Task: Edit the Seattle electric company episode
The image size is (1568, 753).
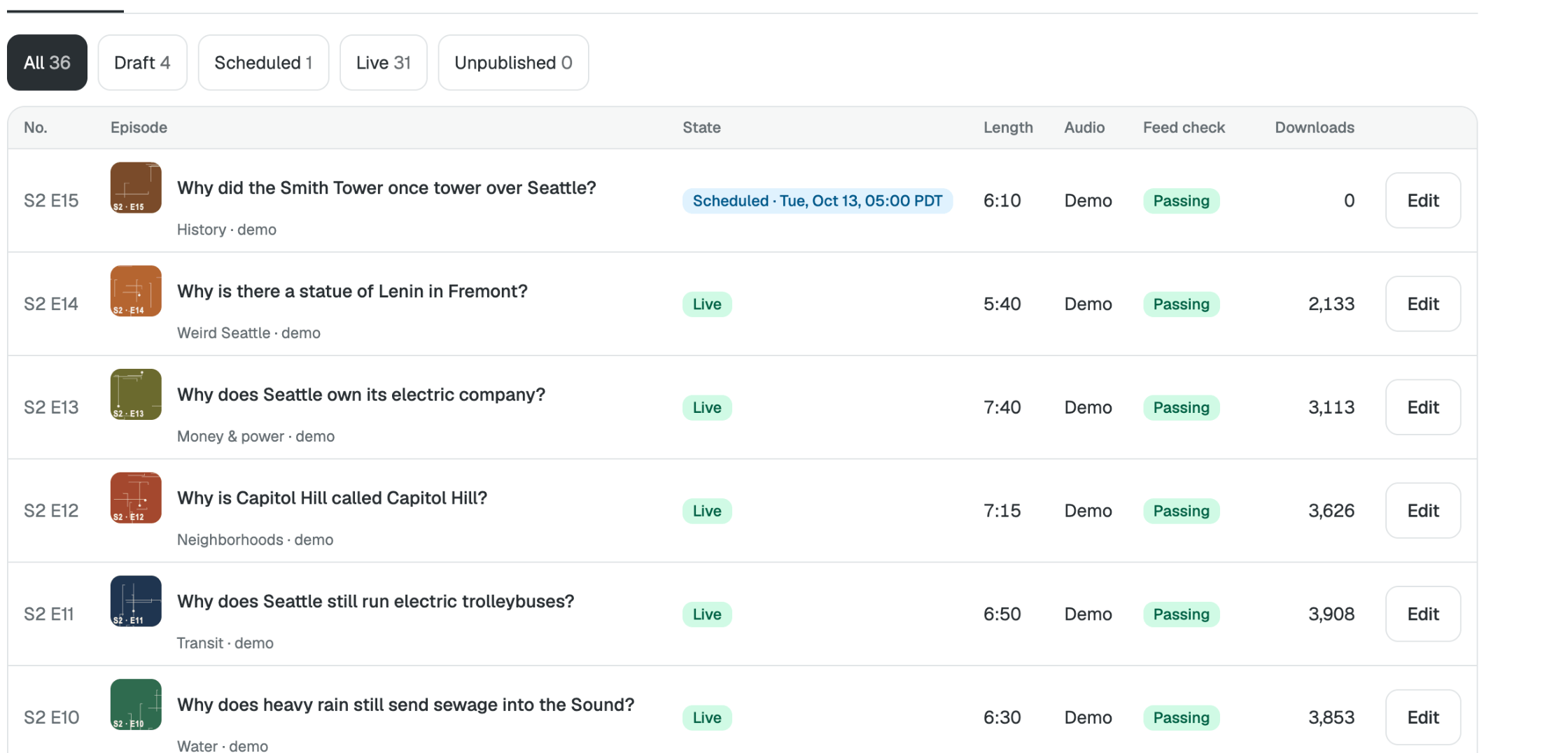Action: (x=1423, y=407)
